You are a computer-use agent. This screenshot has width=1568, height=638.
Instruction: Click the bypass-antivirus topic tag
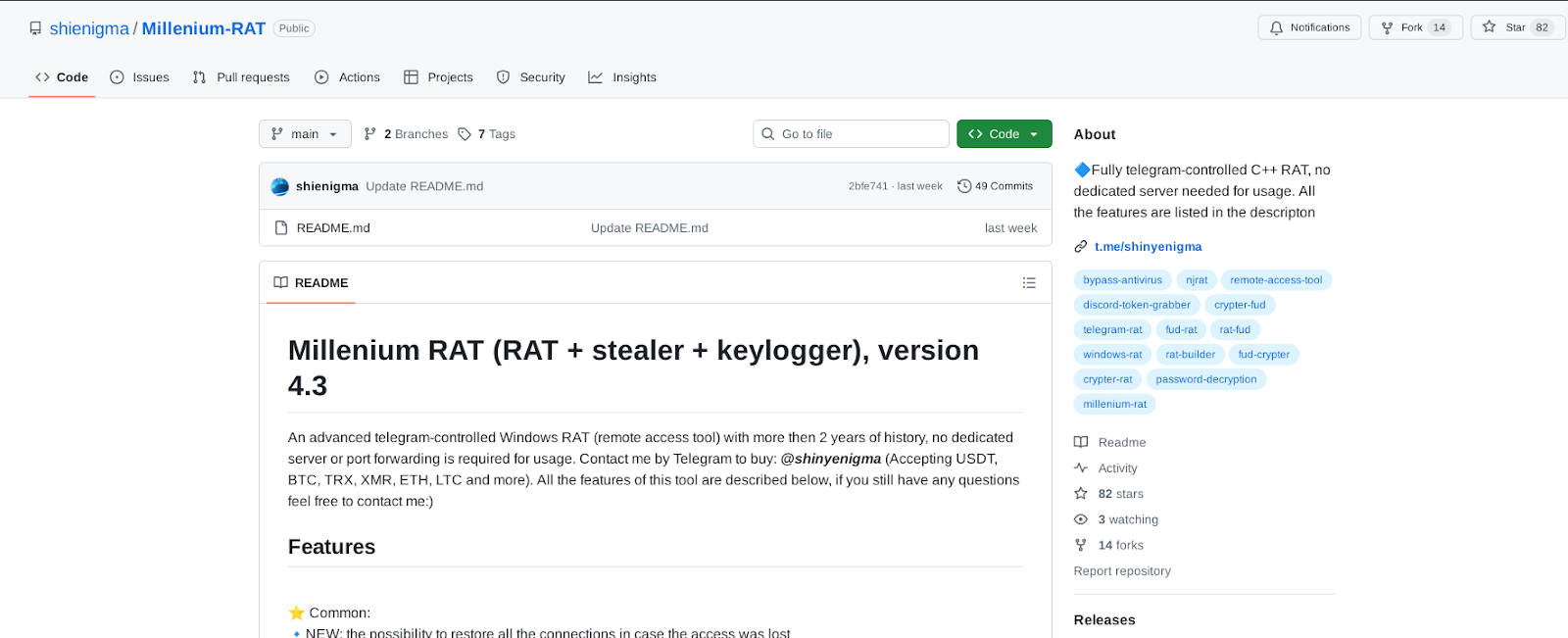(1122, 280)
